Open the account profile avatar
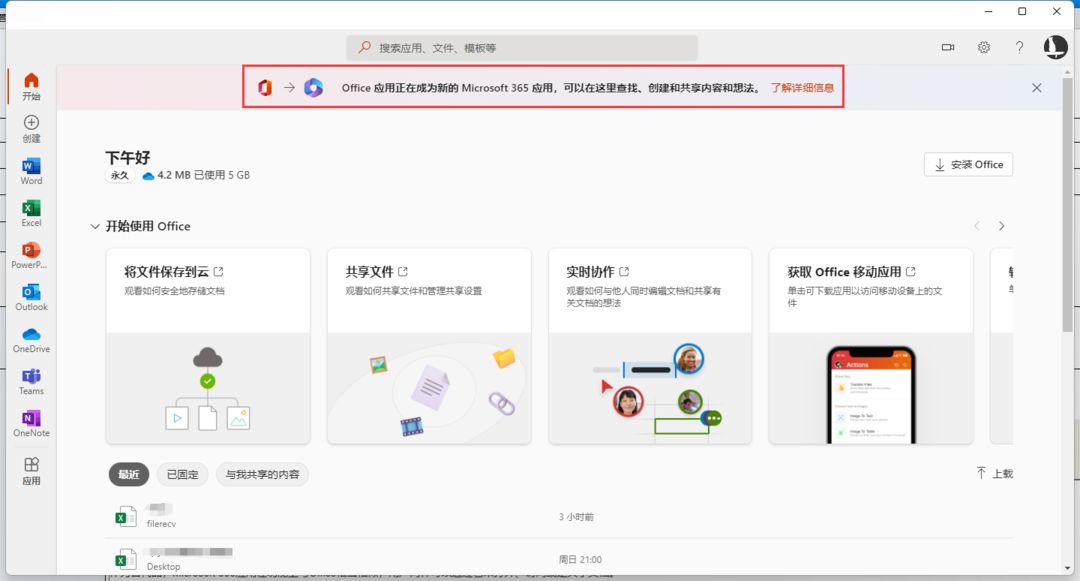This screenshot has width=1080, height=581. tap(1055, 47)
